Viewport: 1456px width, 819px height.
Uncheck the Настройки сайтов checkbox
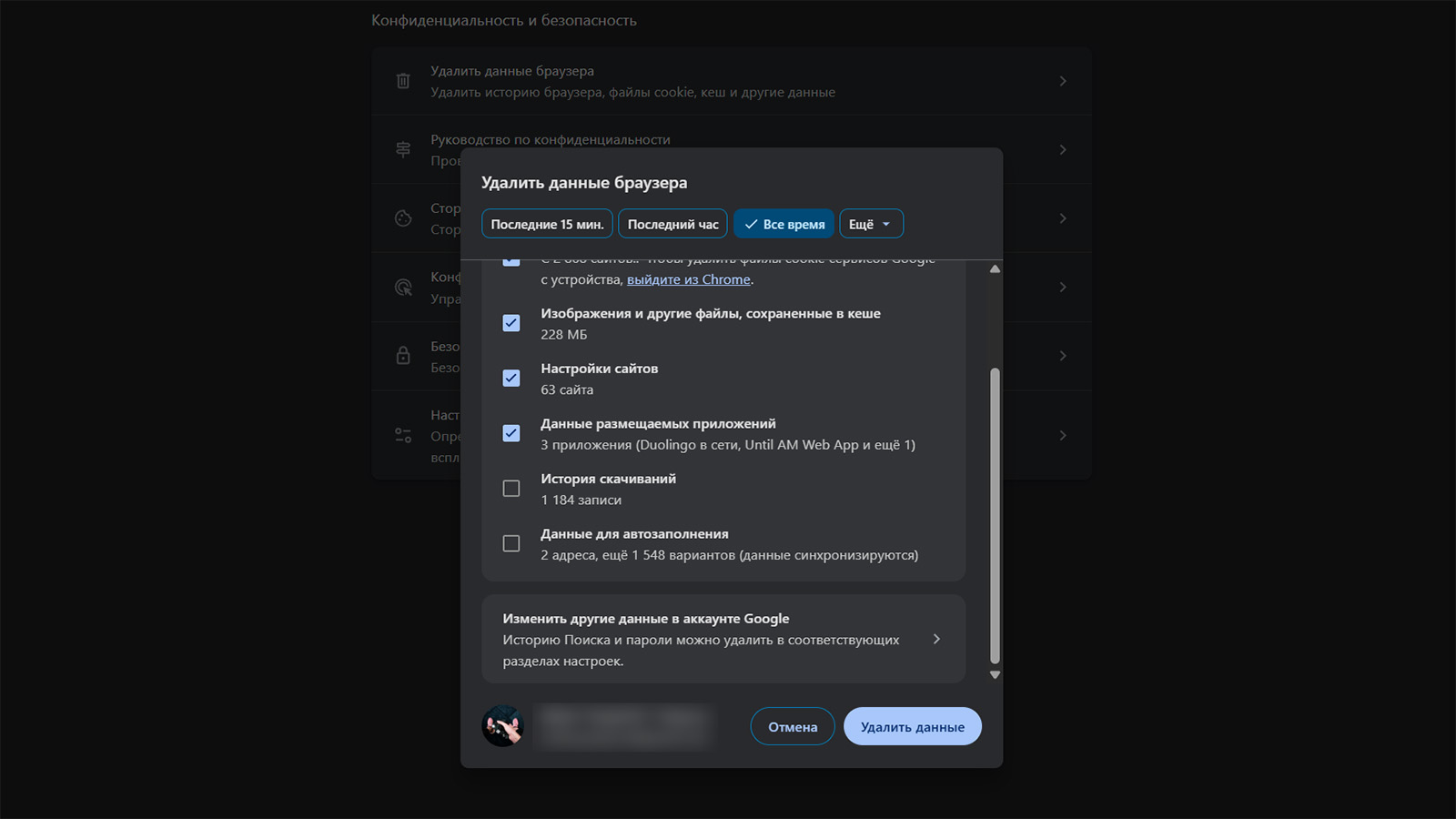(x=511, y=378)
